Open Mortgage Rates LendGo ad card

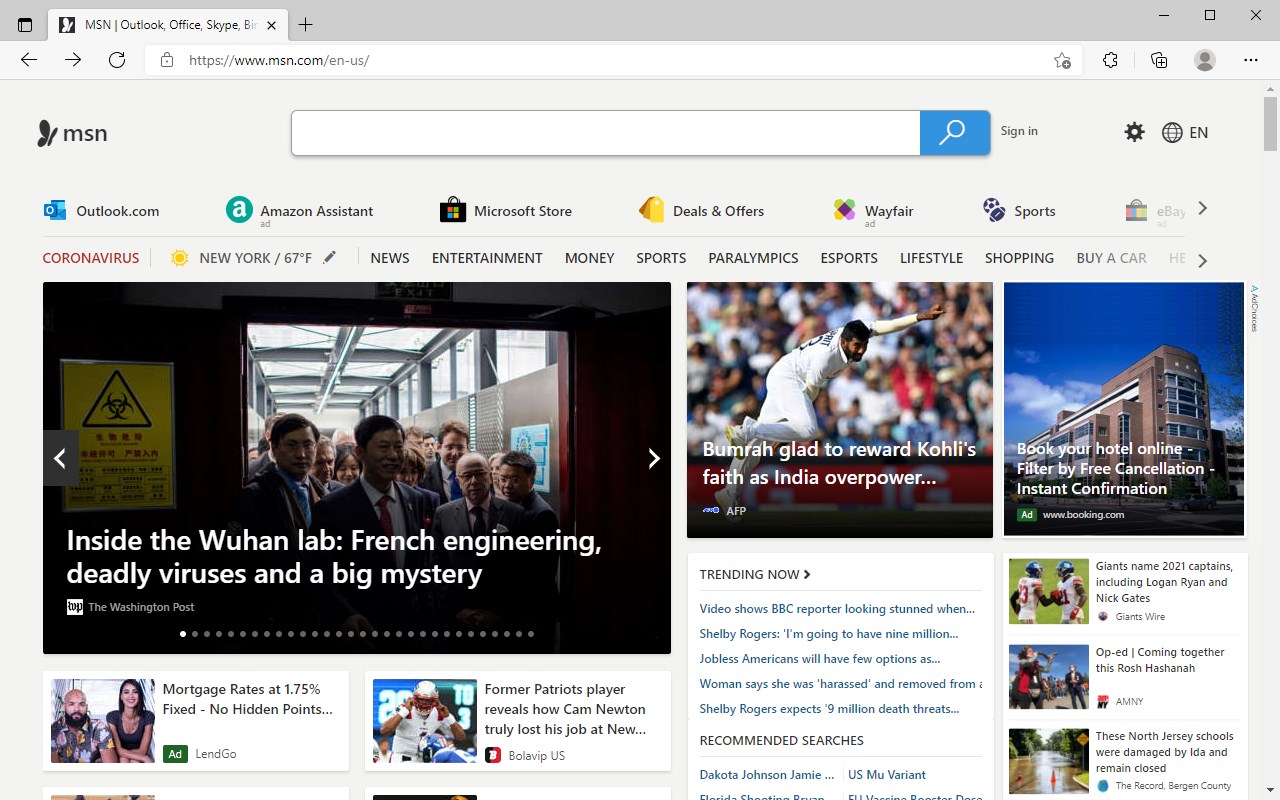tap(196, 721)
